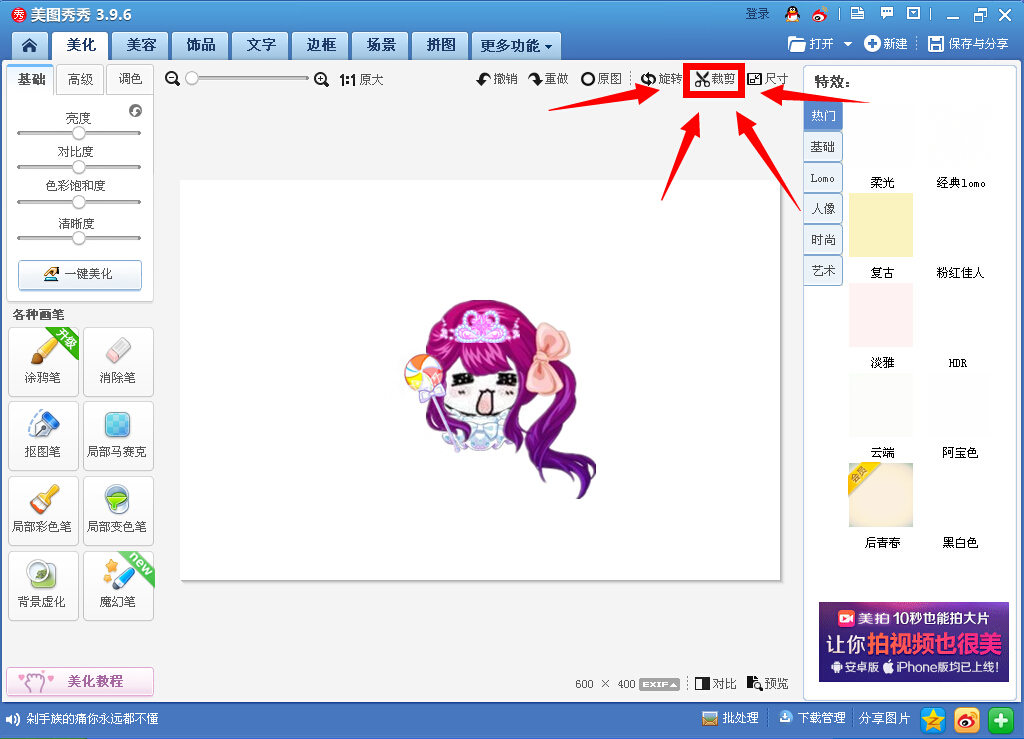This screenshot has height=739, width=1024.
Task: Click the 亮度 brightness slider handle
Action: click(x=79, y=133)
